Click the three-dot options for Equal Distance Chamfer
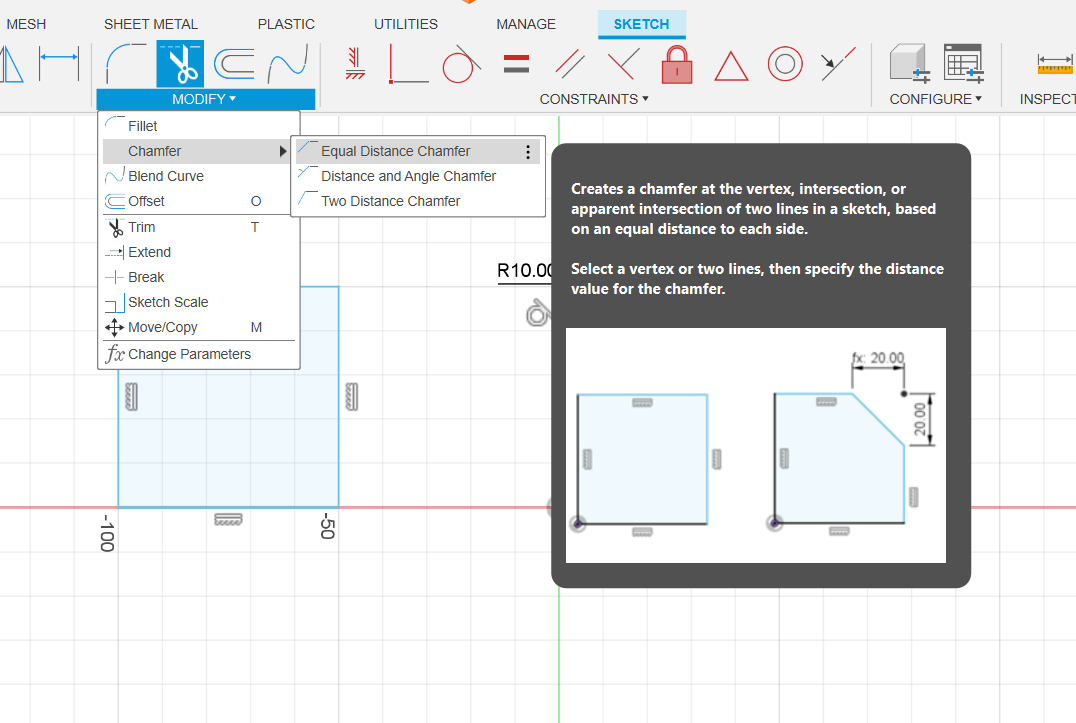The height and width of the screenshot is (723, 1076). [x=528, y=152]
